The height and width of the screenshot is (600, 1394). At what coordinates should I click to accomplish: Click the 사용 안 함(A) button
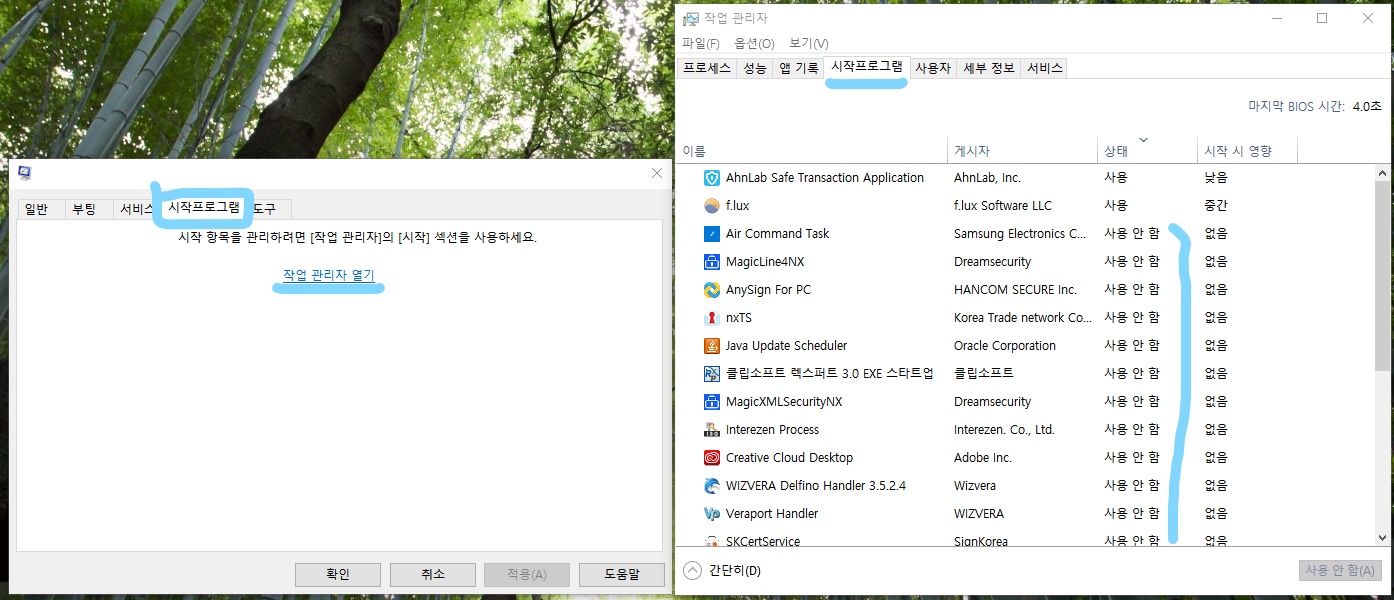click(1340, 570)
